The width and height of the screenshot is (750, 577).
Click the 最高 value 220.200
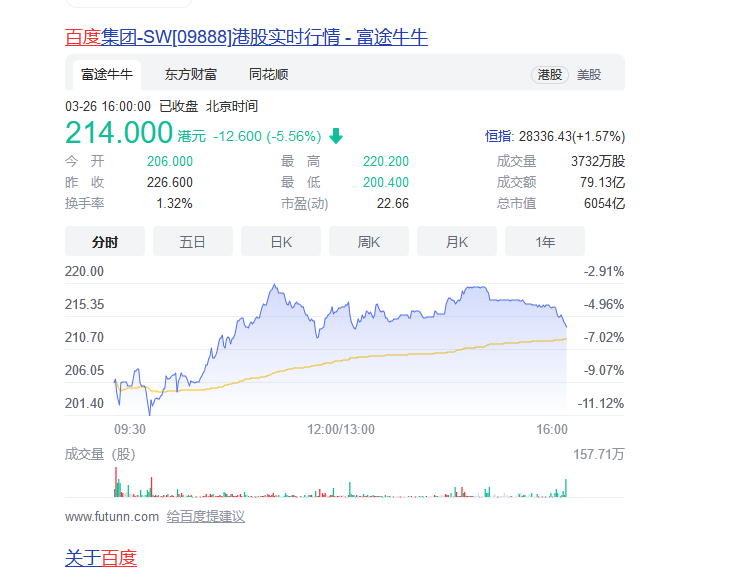click(x=386, y=161)
